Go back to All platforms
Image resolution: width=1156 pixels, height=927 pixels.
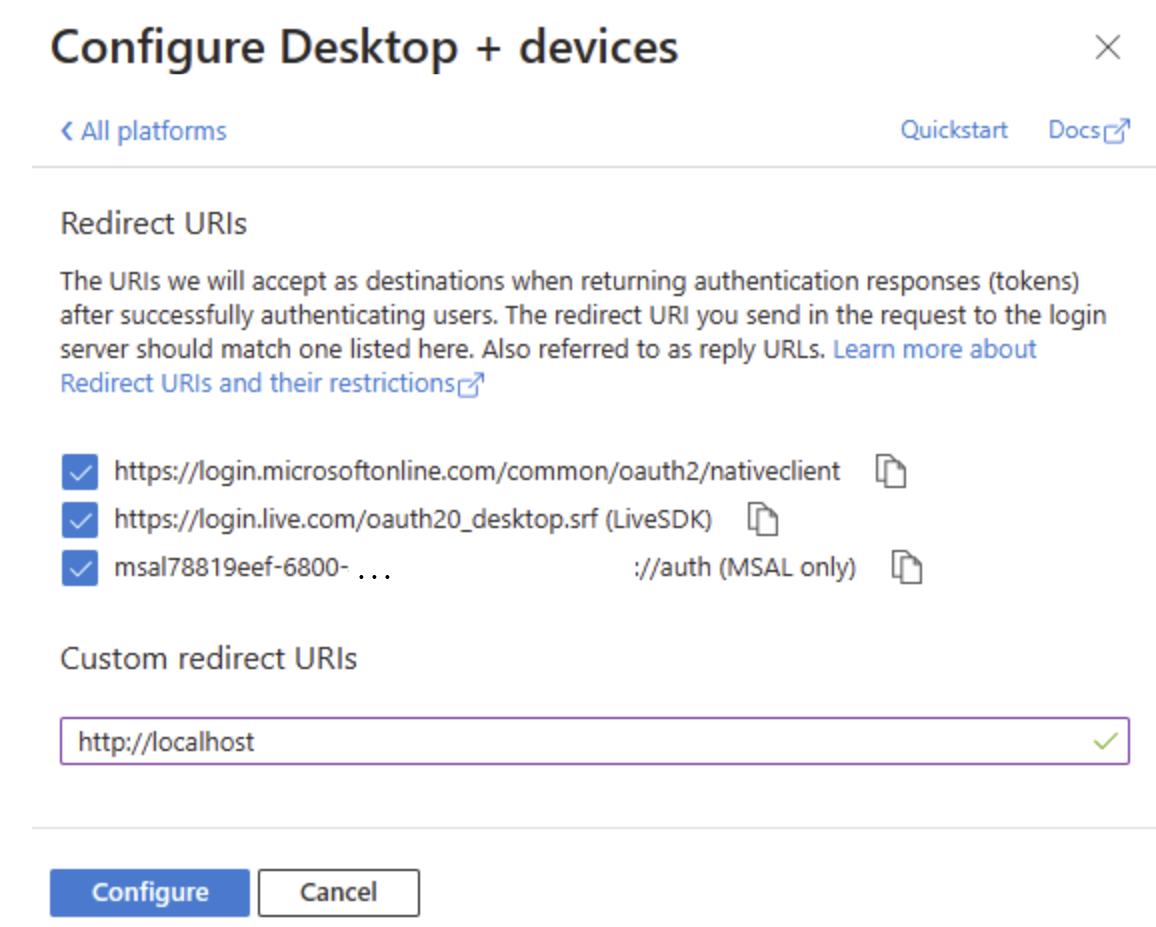point(153,131)
